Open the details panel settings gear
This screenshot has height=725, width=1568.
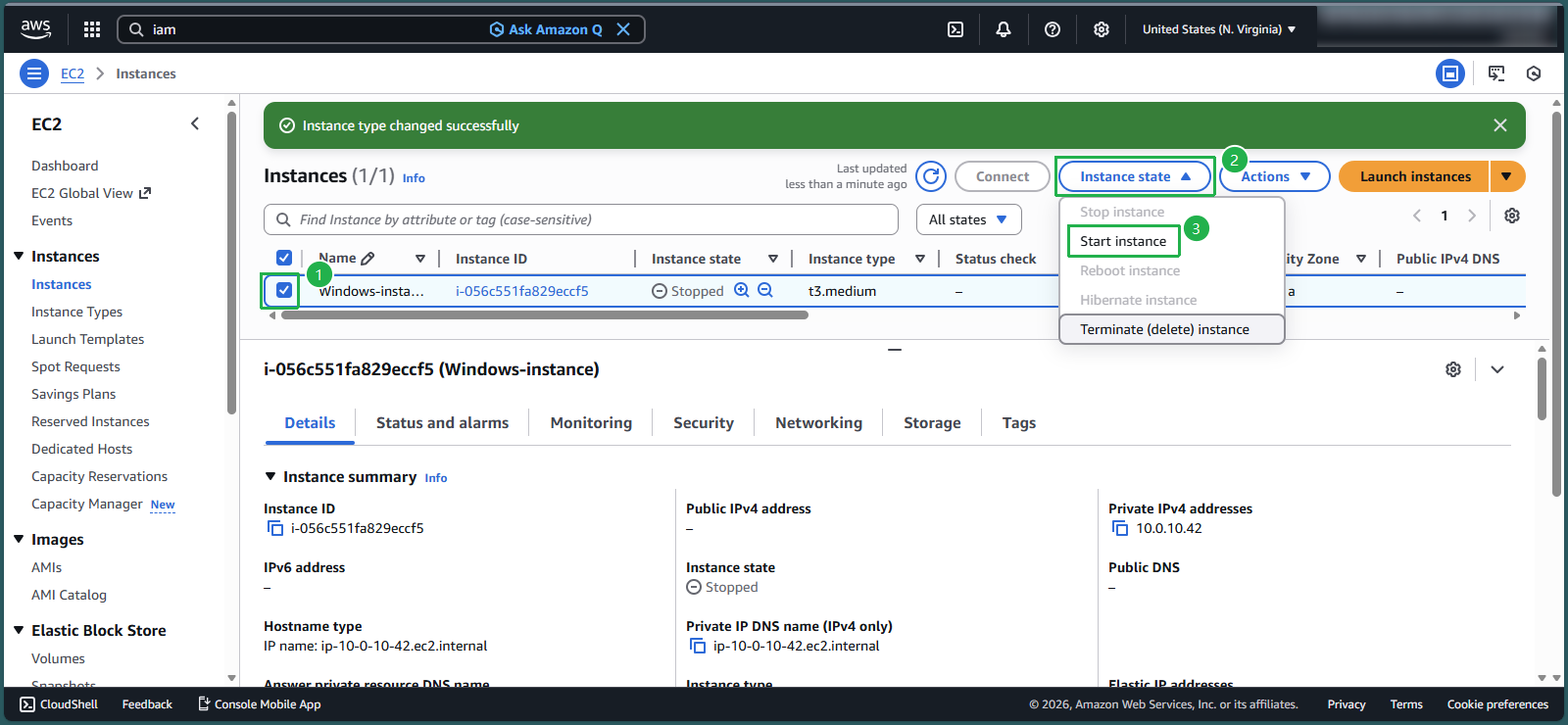[x=1453, y=369]
